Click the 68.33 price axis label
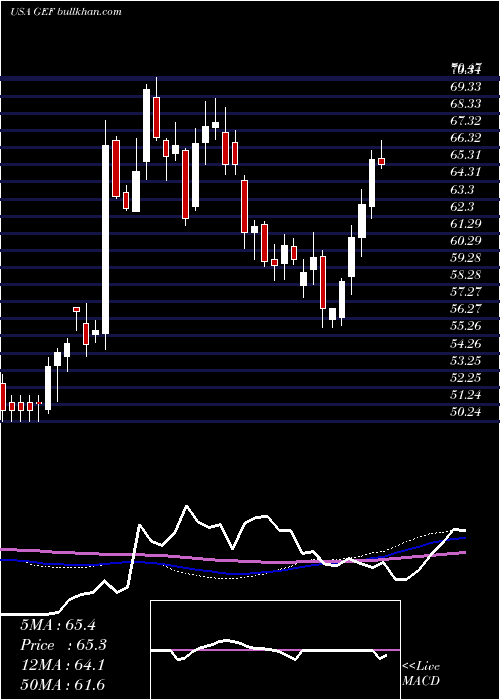 tap(466, 104)
